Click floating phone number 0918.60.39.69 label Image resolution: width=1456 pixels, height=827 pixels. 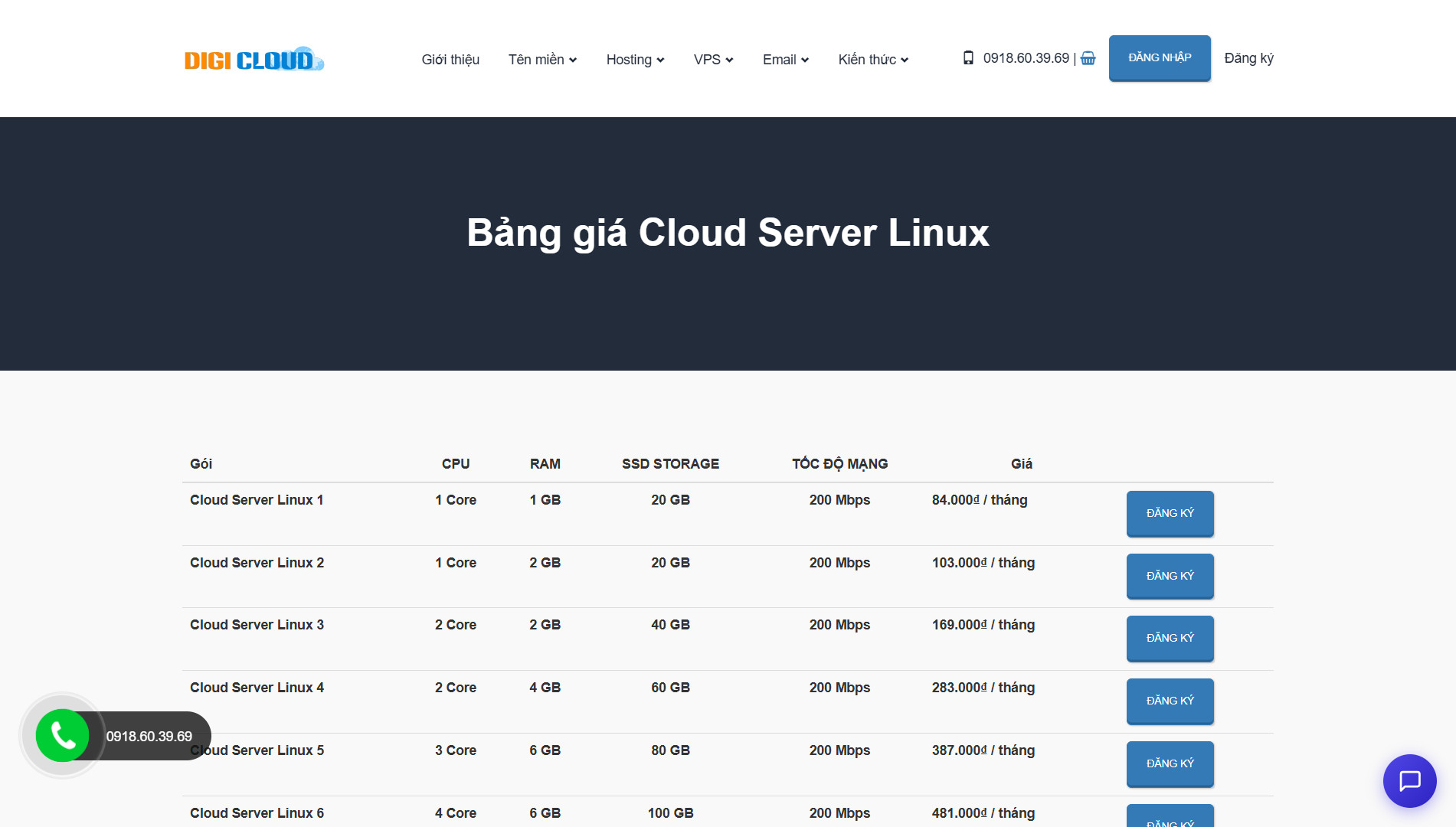click(x=149, y=737)
